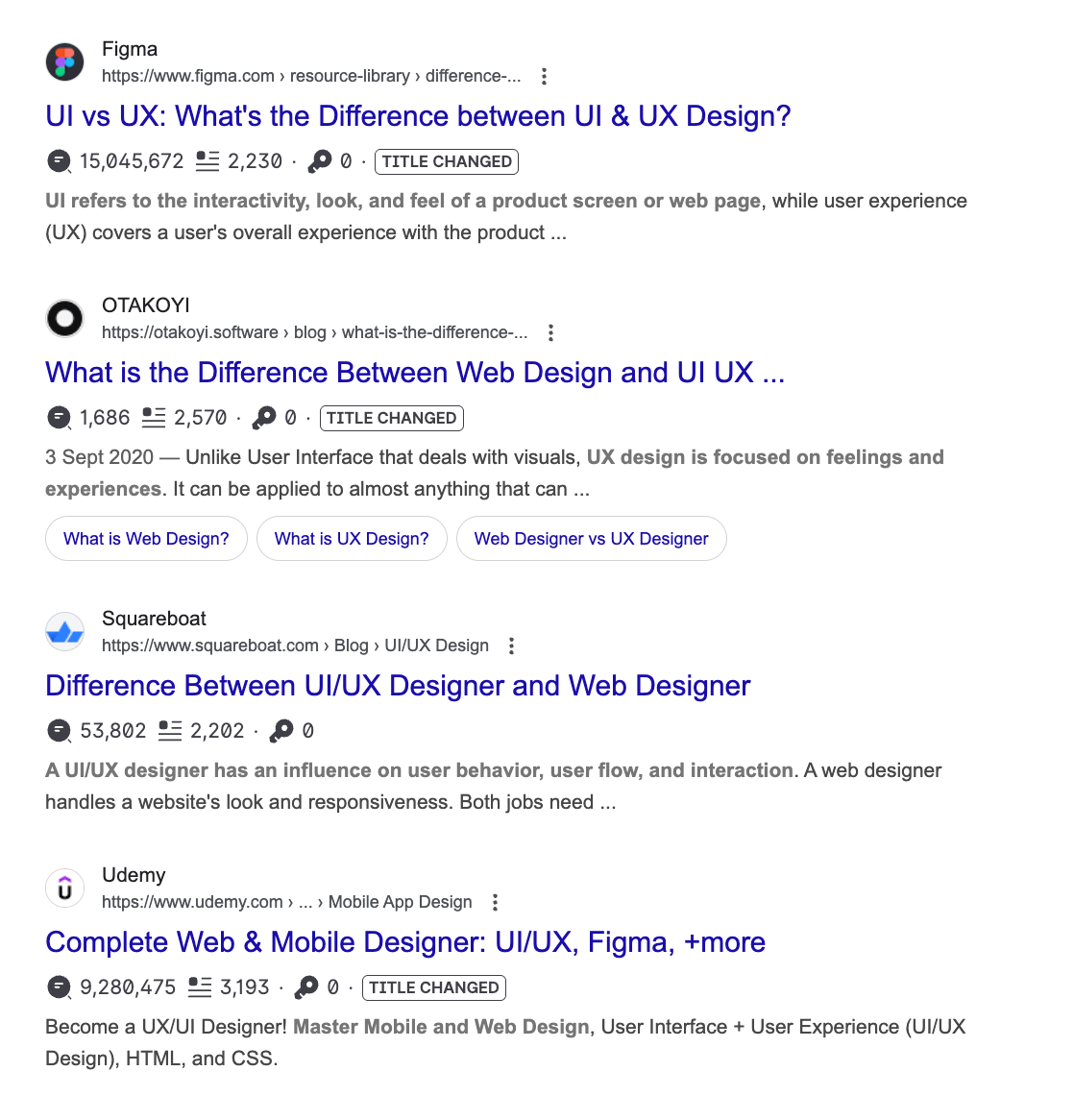Click TITLE CHANGED badge under OTAKOYI result
1074x1120 pixels.
pyautogui.click(x=391, y=418)
